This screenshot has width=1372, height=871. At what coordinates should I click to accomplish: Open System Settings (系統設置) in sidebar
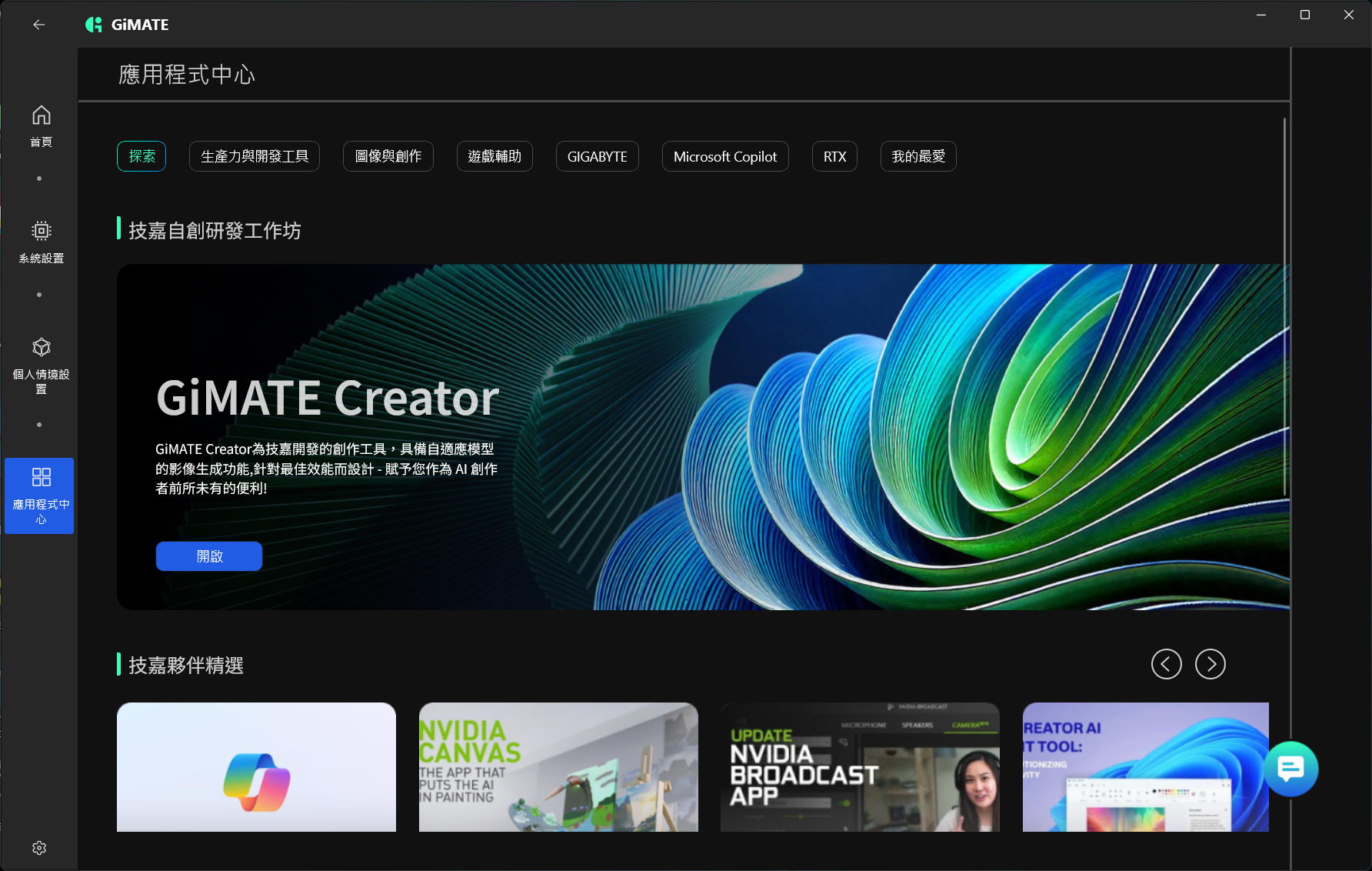pos(41,242)
